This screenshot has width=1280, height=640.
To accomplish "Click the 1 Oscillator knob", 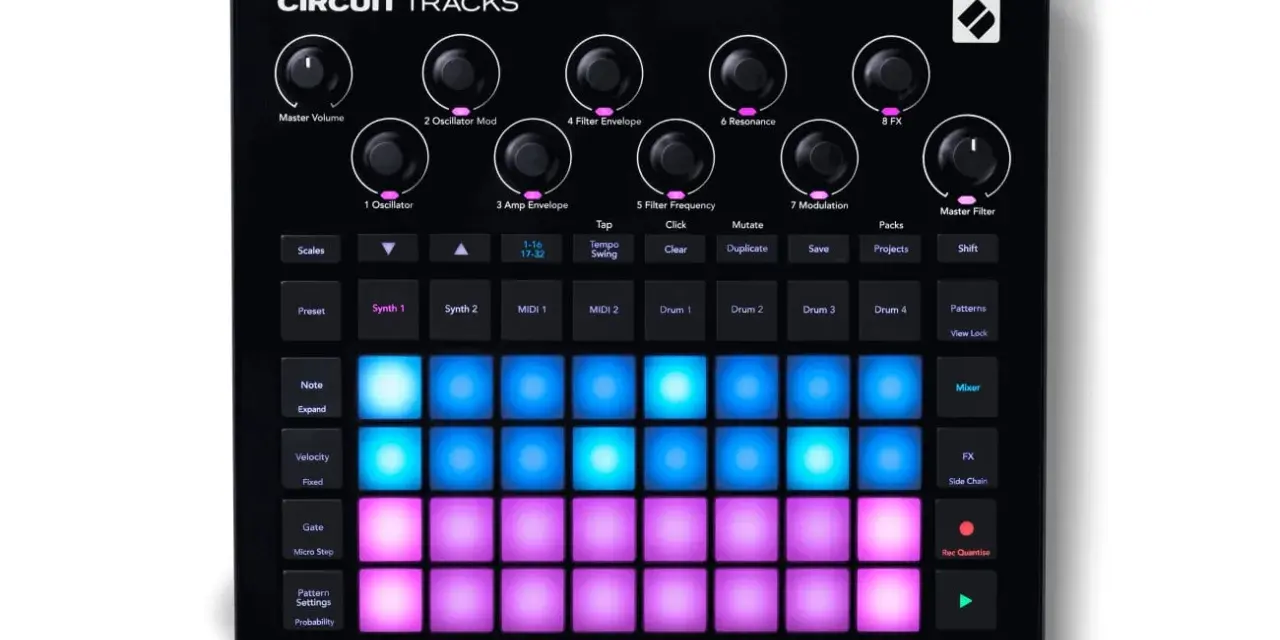I will (x=389, y=157).
